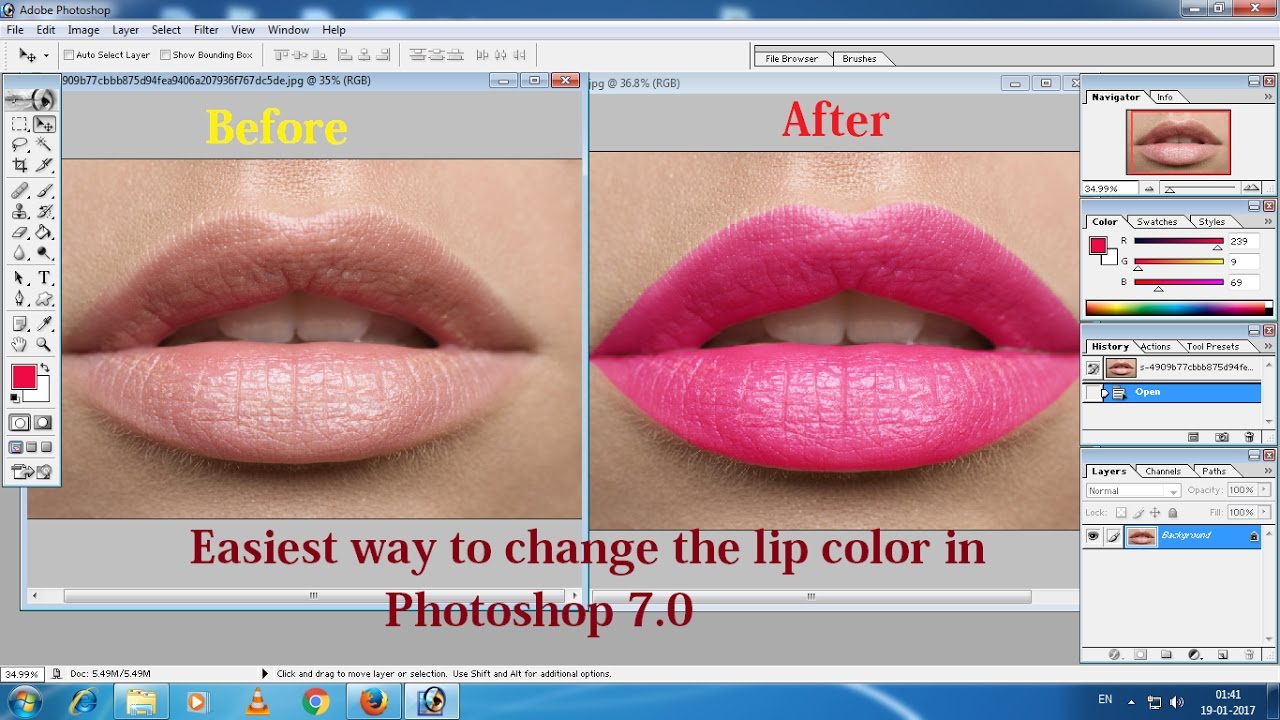Toggle lock all checkbox
1280x720 pixels.
tap(1173, 512)
